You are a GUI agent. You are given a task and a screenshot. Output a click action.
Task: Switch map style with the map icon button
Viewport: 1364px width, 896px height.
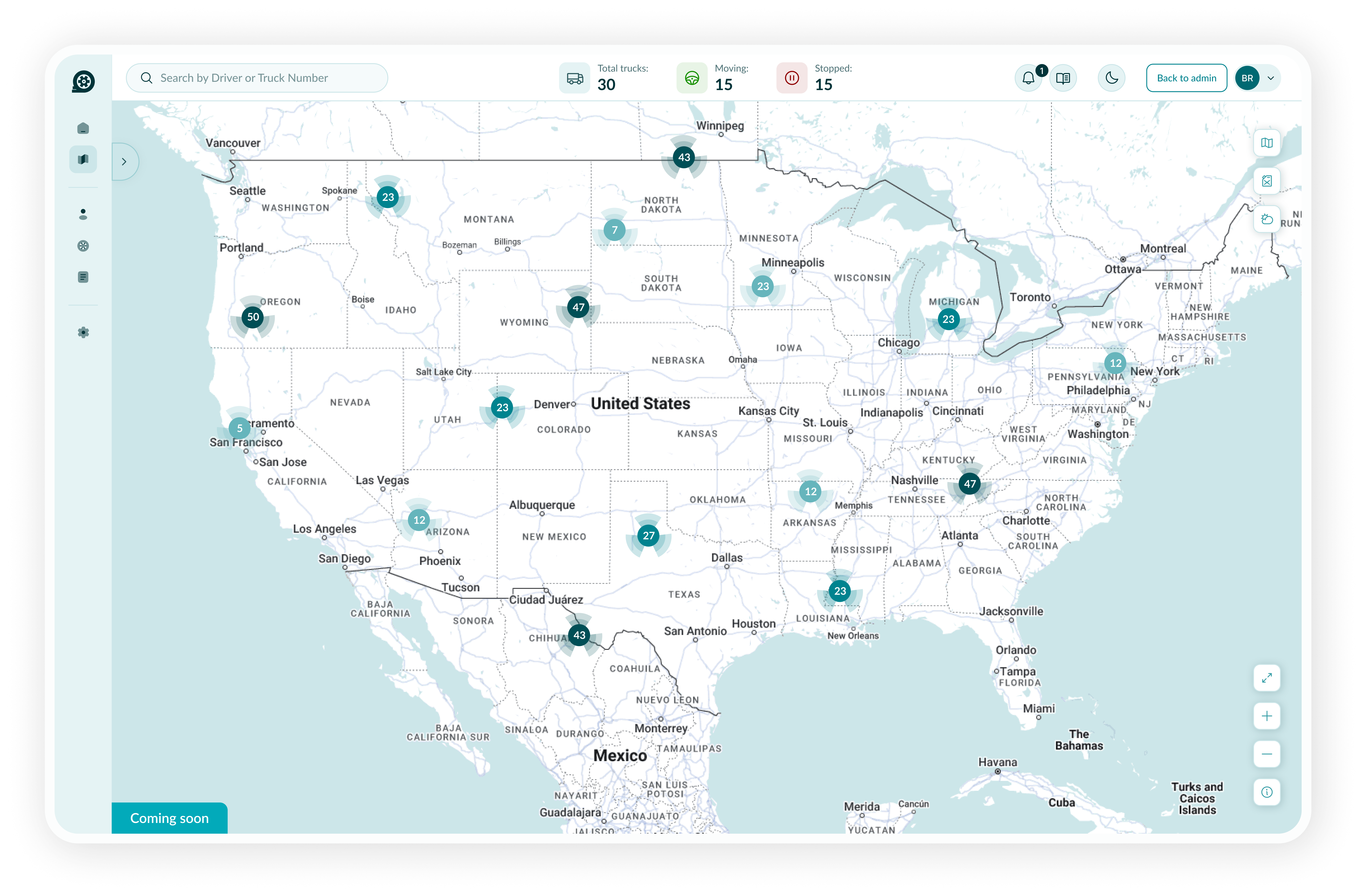(1267, 143)
